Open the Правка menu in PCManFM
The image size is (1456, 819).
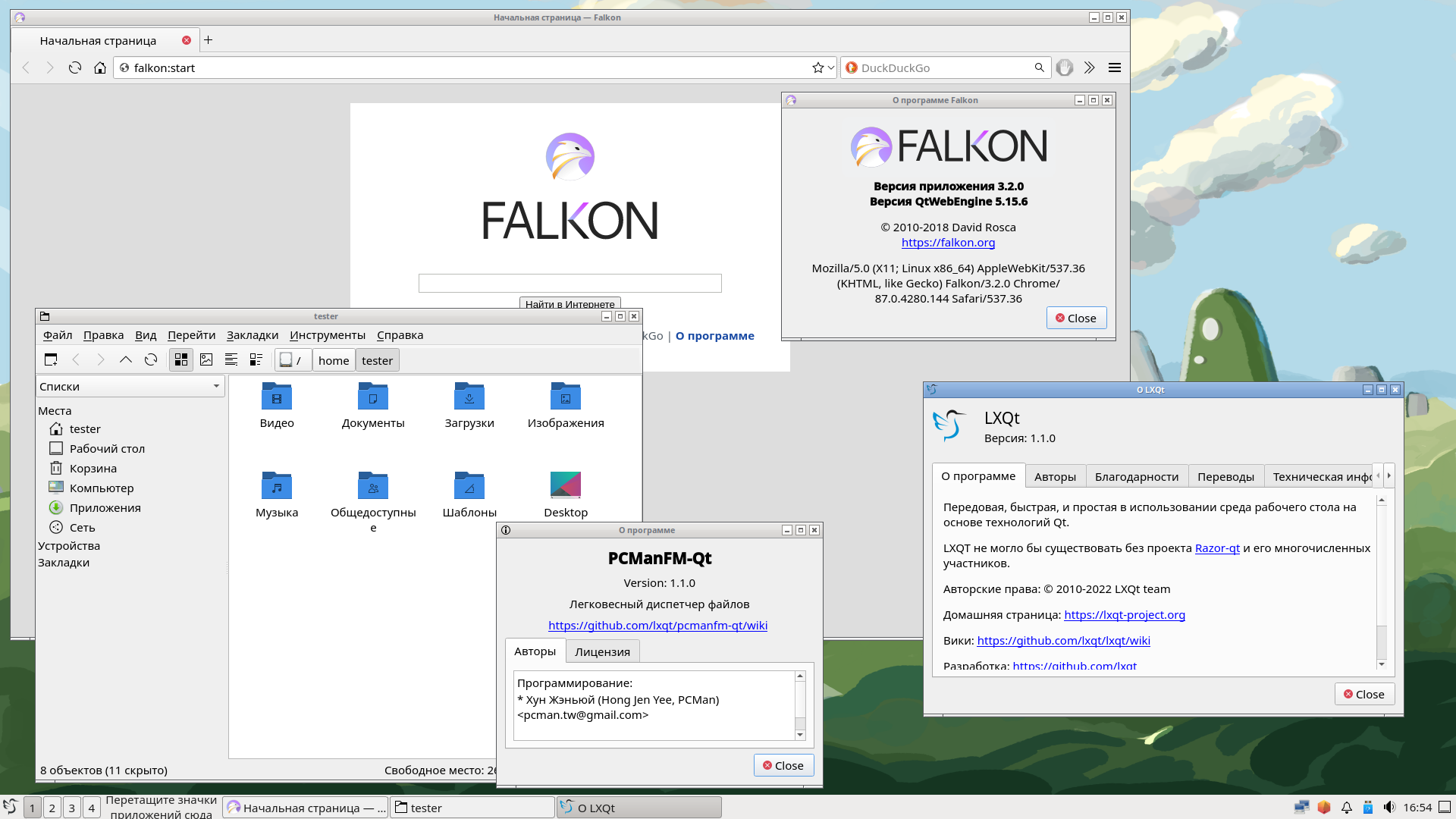(x=103, y=335)
